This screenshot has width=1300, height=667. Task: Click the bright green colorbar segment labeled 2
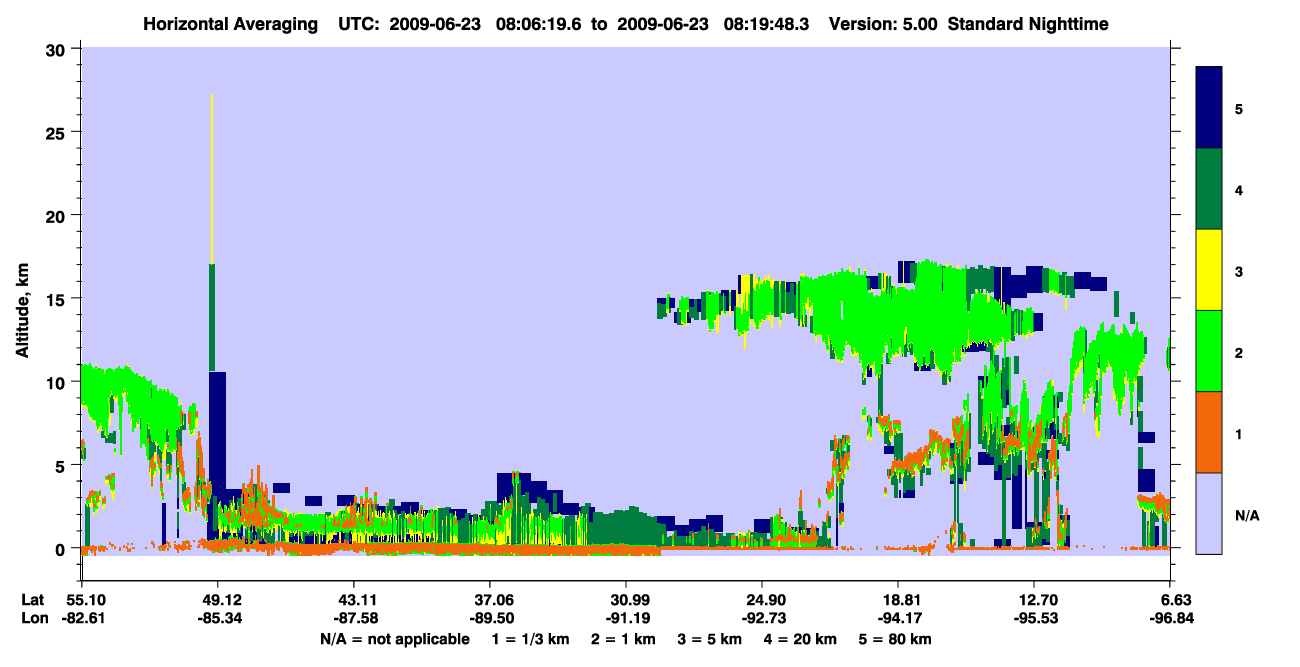pyautogui.click(x=1209, y=351)
